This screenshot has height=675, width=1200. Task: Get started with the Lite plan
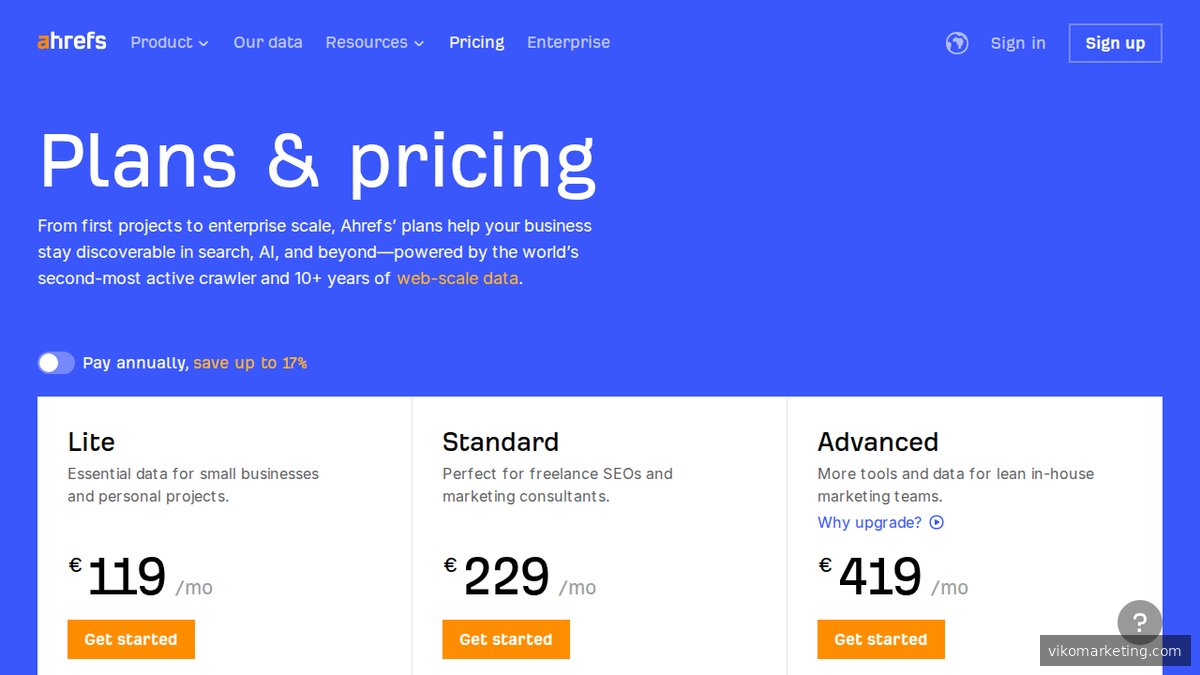[x=131, y=639]
